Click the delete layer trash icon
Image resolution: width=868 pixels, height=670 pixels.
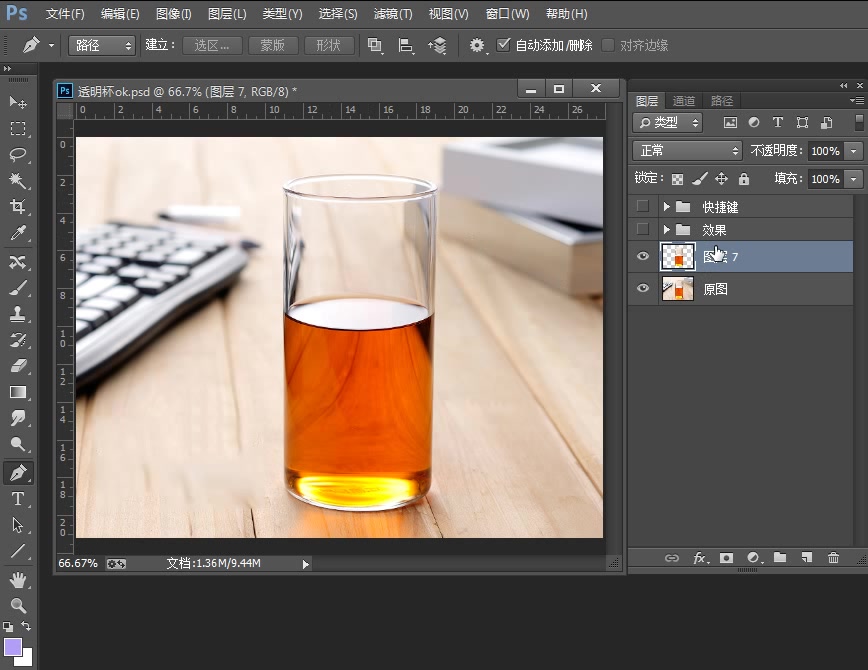(x=833, y=558)
